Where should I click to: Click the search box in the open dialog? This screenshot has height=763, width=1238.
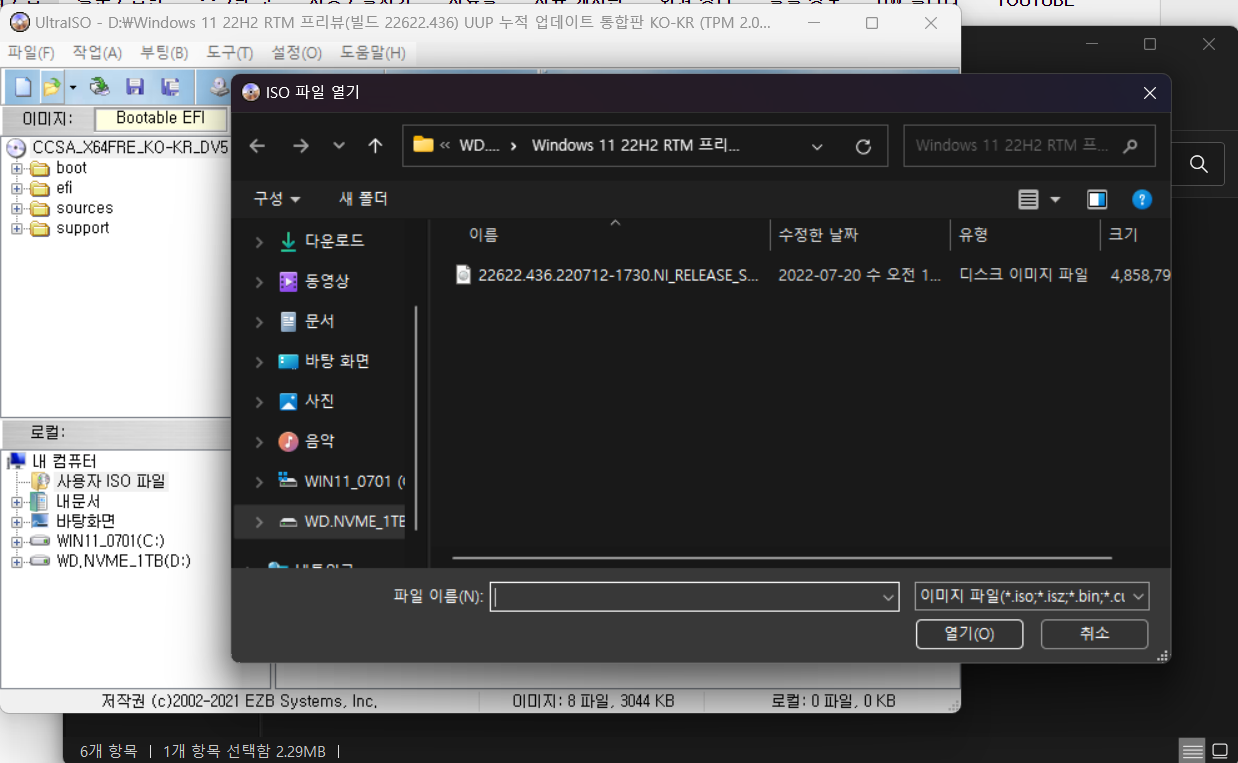(1029, 145)
